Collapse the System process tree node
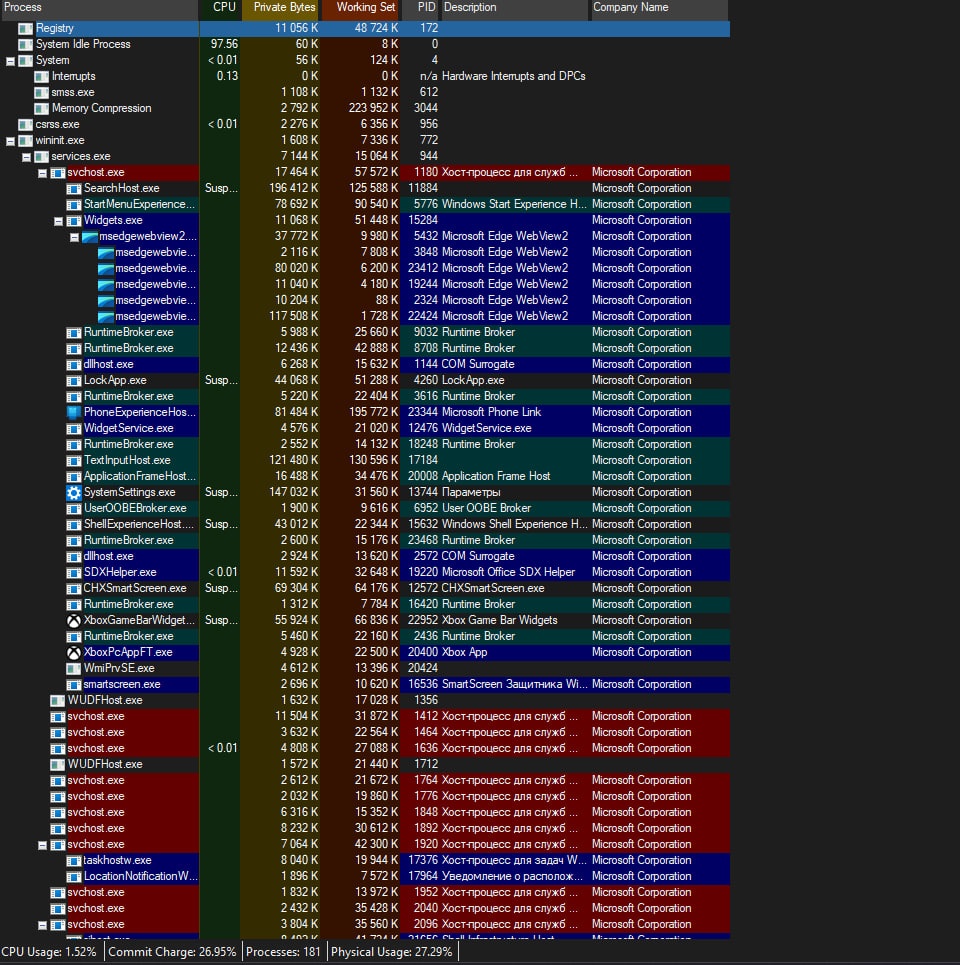Screen dimensions: 960x965 pos(10,61)
